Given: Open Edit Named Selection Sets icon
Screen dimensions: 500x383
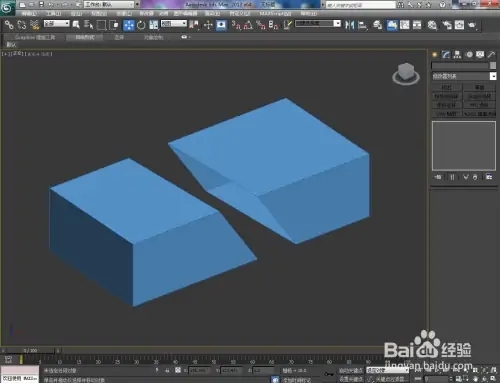Looking at the screenshot, I should [288, 25].
